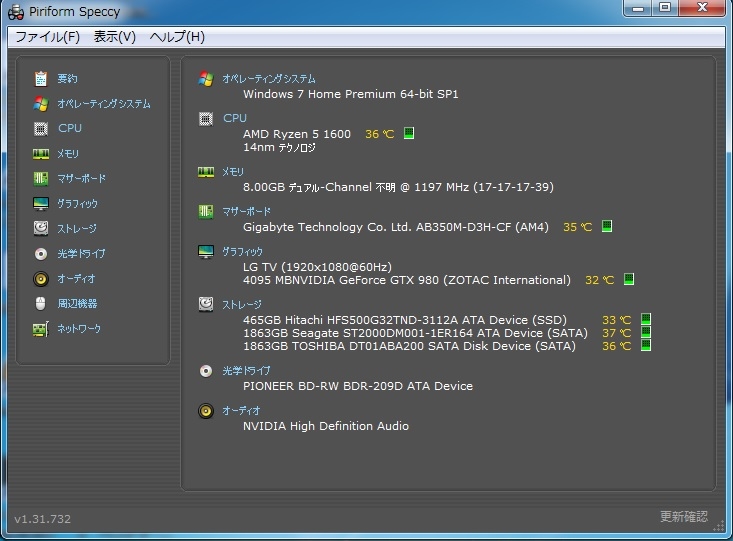Click the CPU chip icon in sidebar

pos(41,129)
